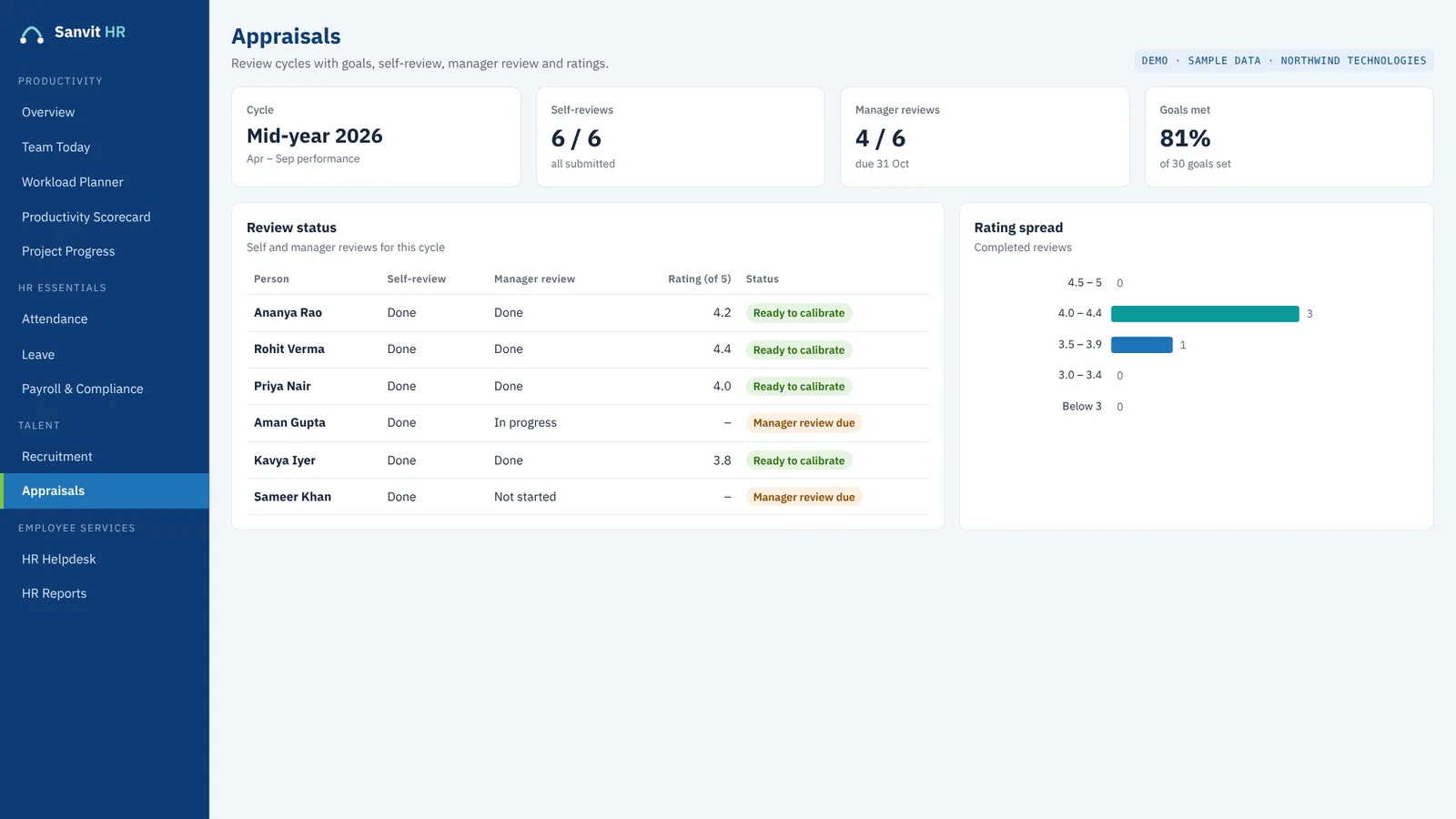This screenshot has height=819, width=1456.
Task: Select Ananya Rao in review table
Action: [x=288, y=313]
